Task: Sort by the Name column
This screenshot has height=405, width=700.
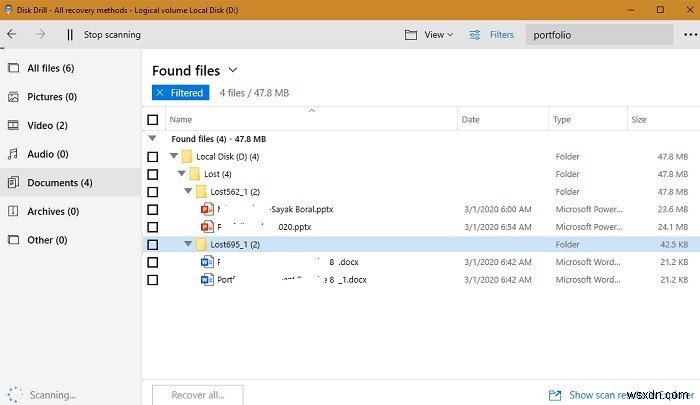Action: click(181, 120)
